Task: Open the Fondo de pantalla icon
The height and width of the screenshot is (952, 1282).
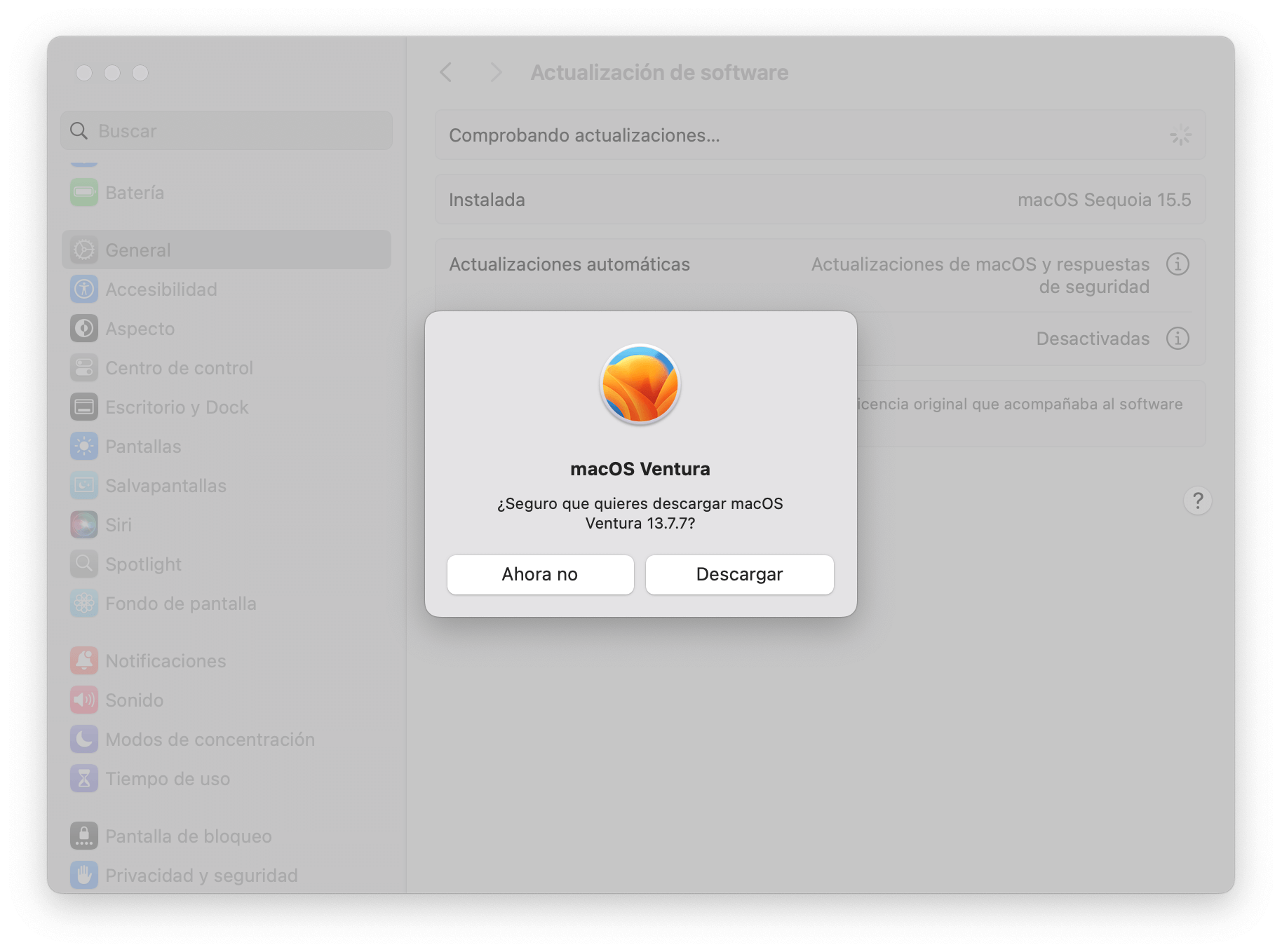Action: pos(84,603)
